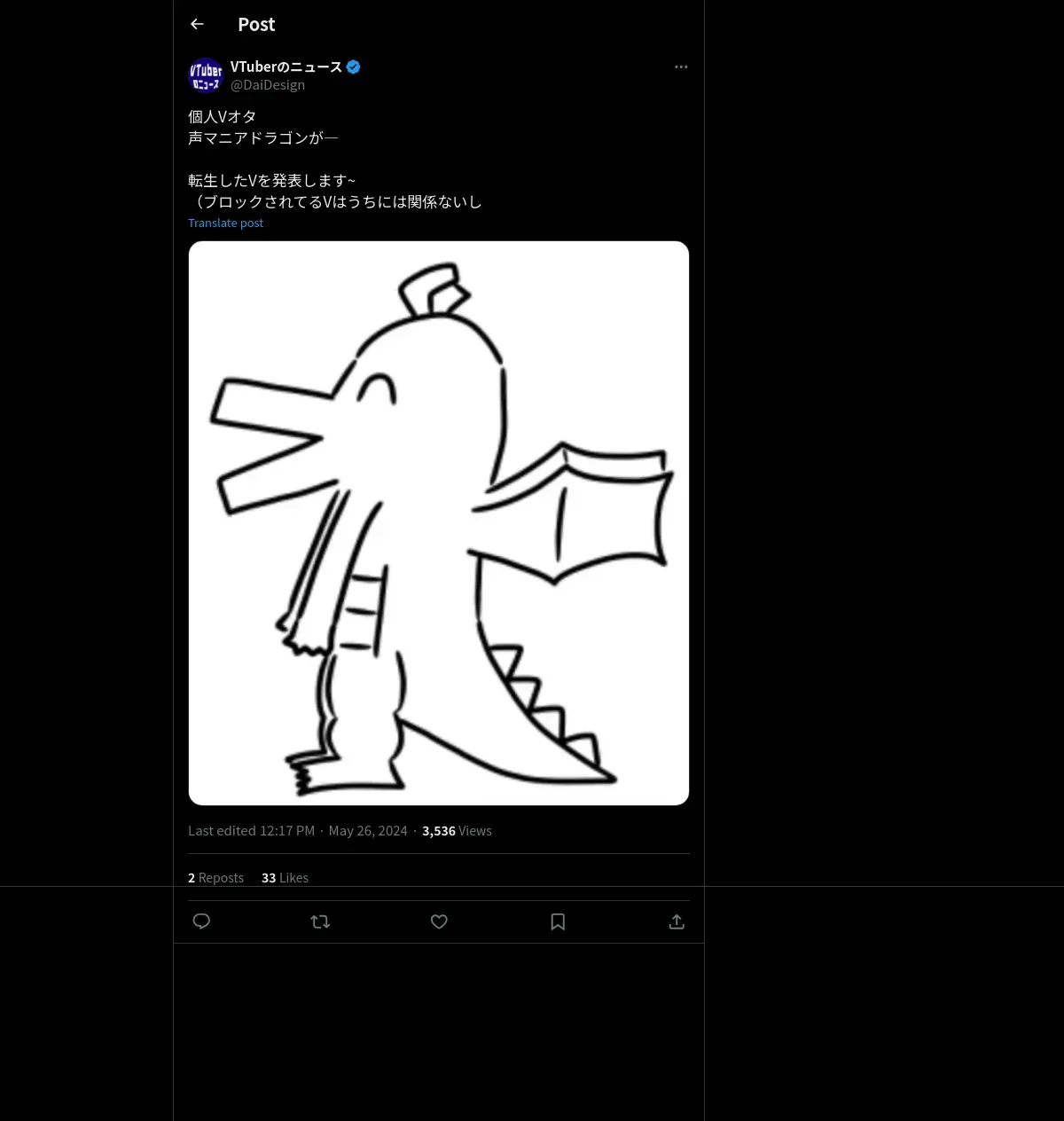Screen dimensions: 1064x1121
Task: Click the reply speech bubble icon
Action: [x=201, y=921]
